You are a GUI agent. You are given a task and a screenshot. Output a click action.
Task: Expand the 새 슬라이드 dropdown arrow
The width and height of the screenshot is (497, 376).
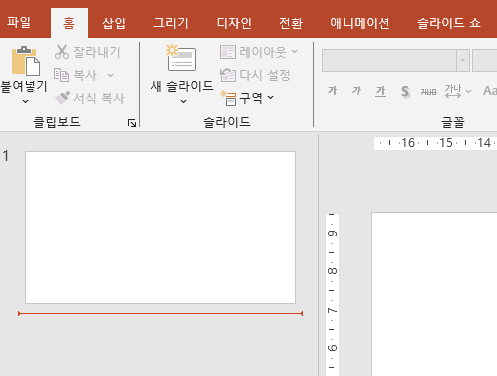click(x=183, y=101)
